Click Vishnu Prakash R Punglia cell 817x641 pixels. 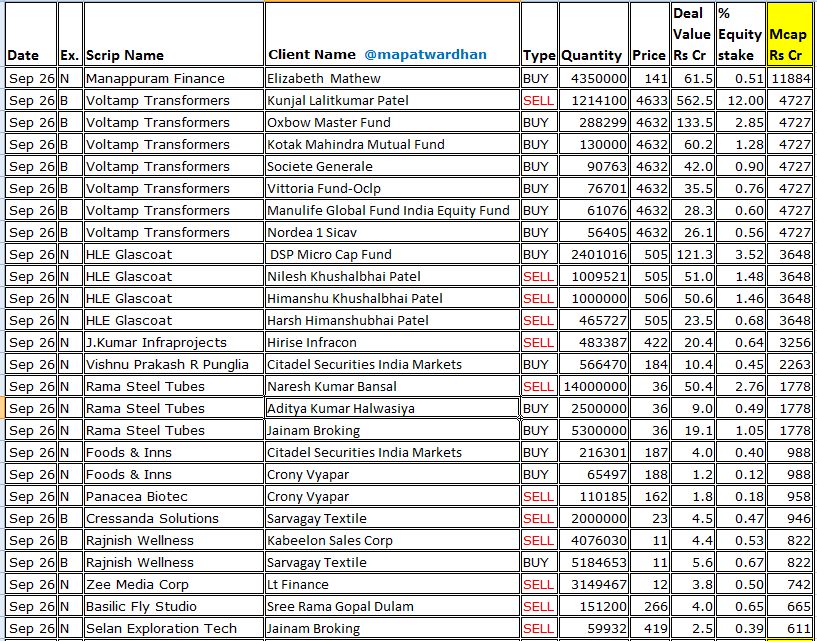(x=174, y=364)
